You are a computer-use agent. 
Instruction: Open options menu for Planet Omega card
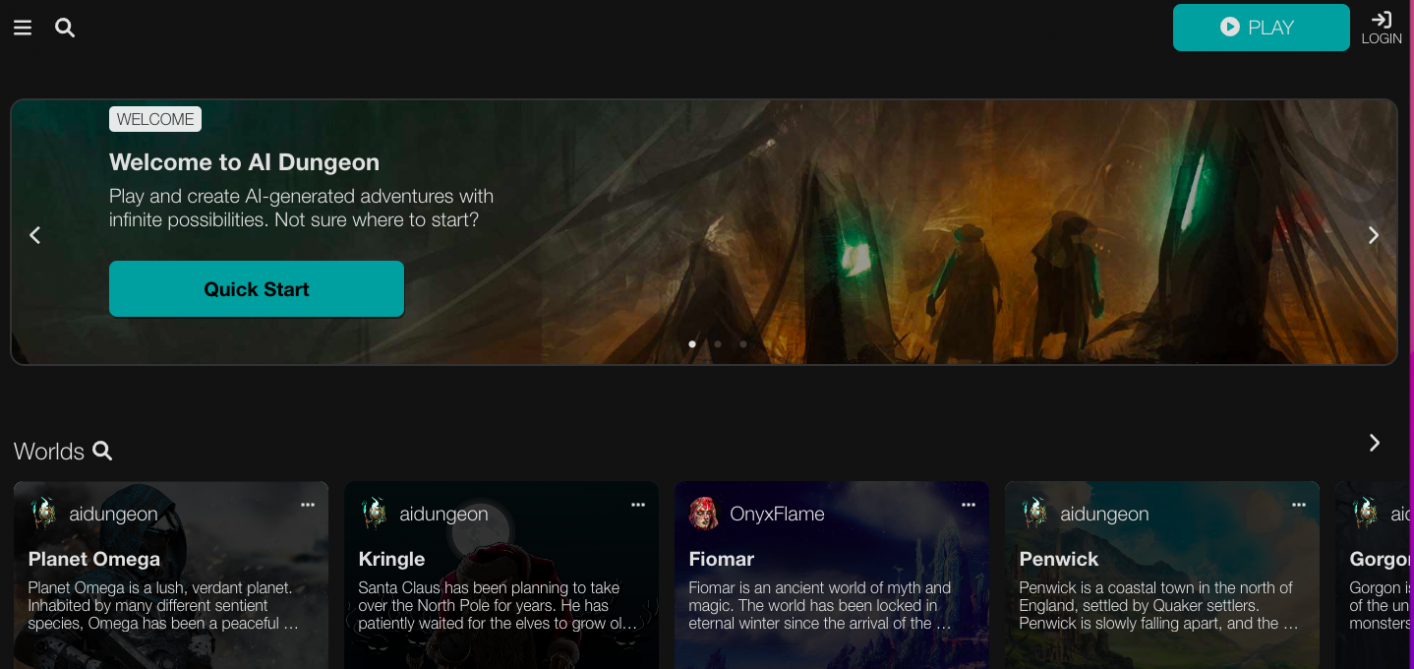(308, 505)
